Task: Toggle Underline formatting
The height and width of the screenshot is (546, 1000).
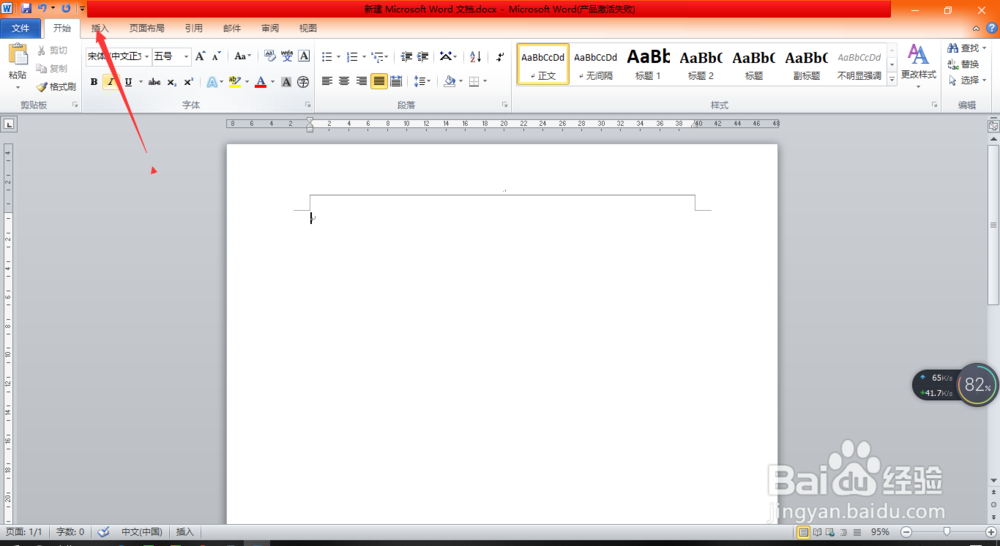Action: pyautogui.click(x=128, y=82)
